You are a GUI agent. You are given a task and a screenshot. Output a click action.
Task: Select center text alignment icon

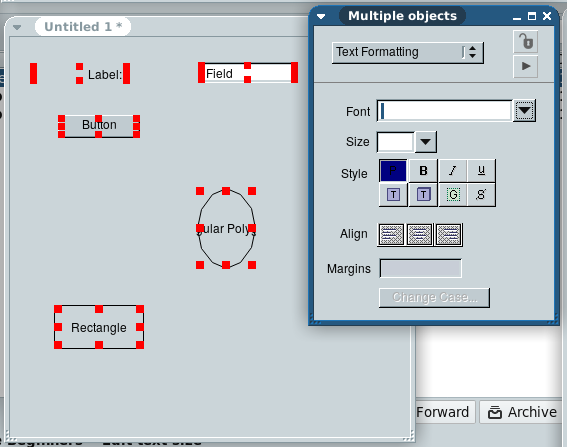click(419, 235)
